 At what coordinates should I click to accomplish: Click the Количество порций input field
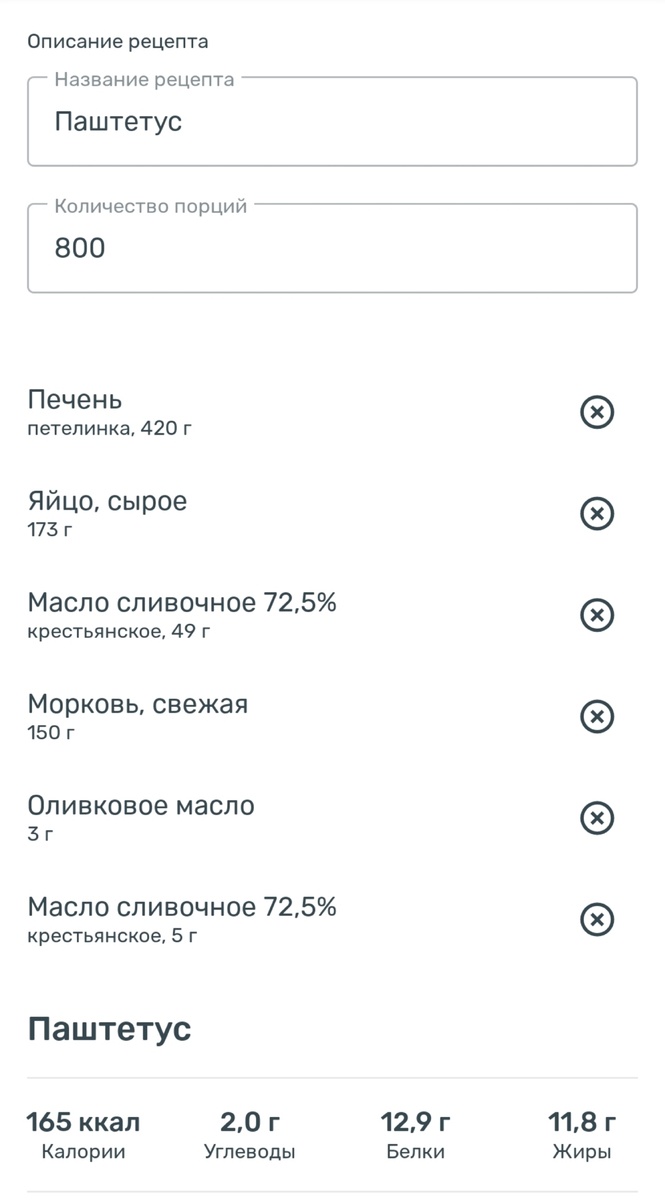coord(332,247)
